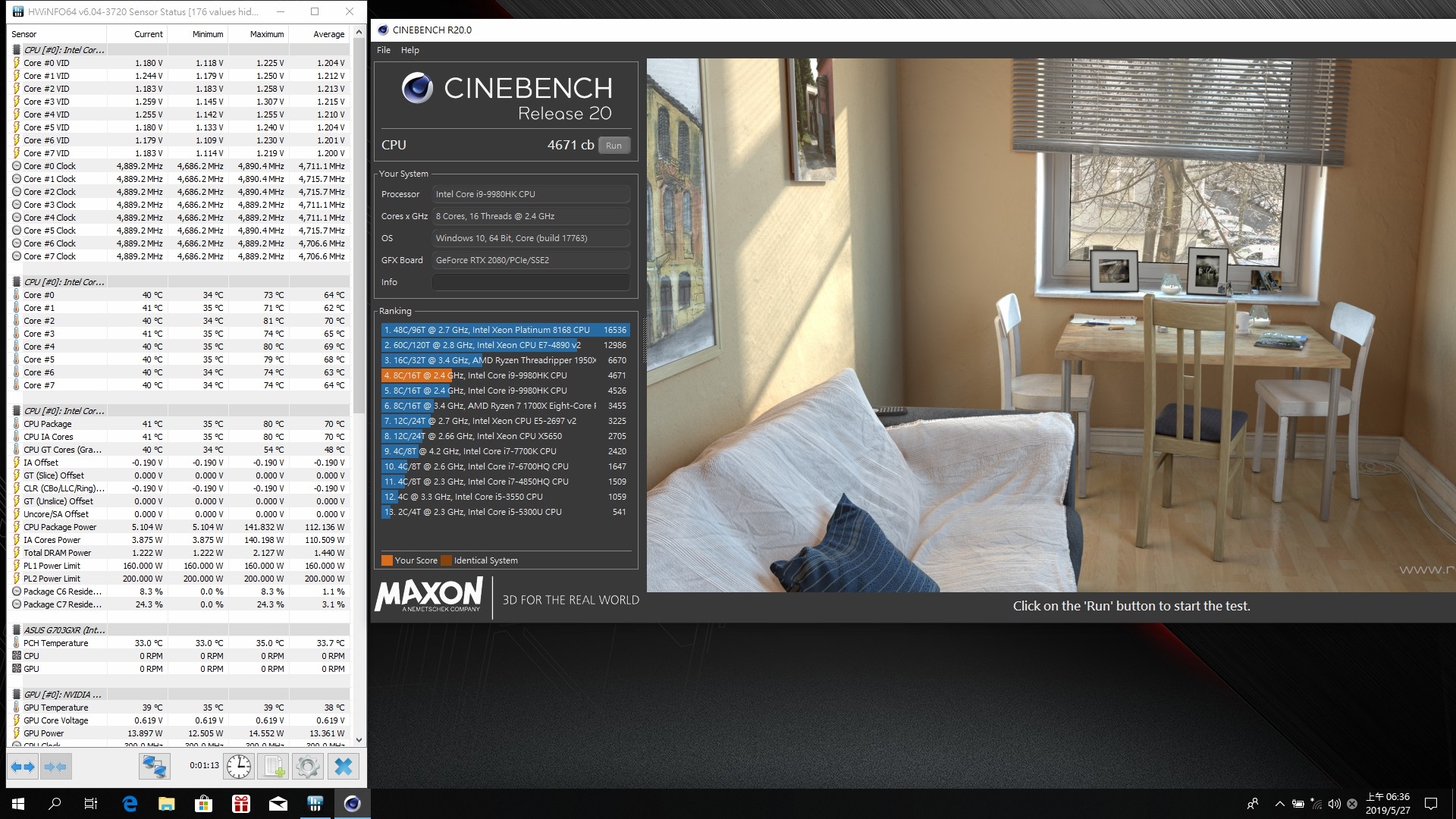Click the Sensor column header in HWiNFO
The width and height of the screenshot is (1456, 819).
point(57,34)
